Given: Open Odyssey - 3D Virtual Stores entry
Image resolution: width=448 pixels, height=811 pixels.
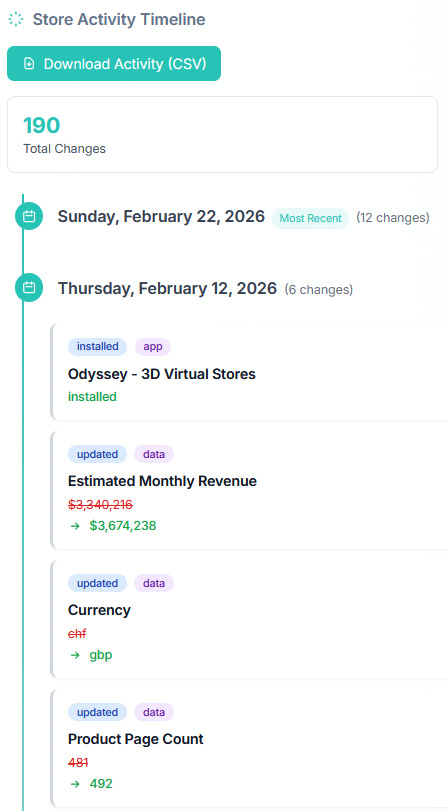Looking at the screenshot, I should (161, 374).
